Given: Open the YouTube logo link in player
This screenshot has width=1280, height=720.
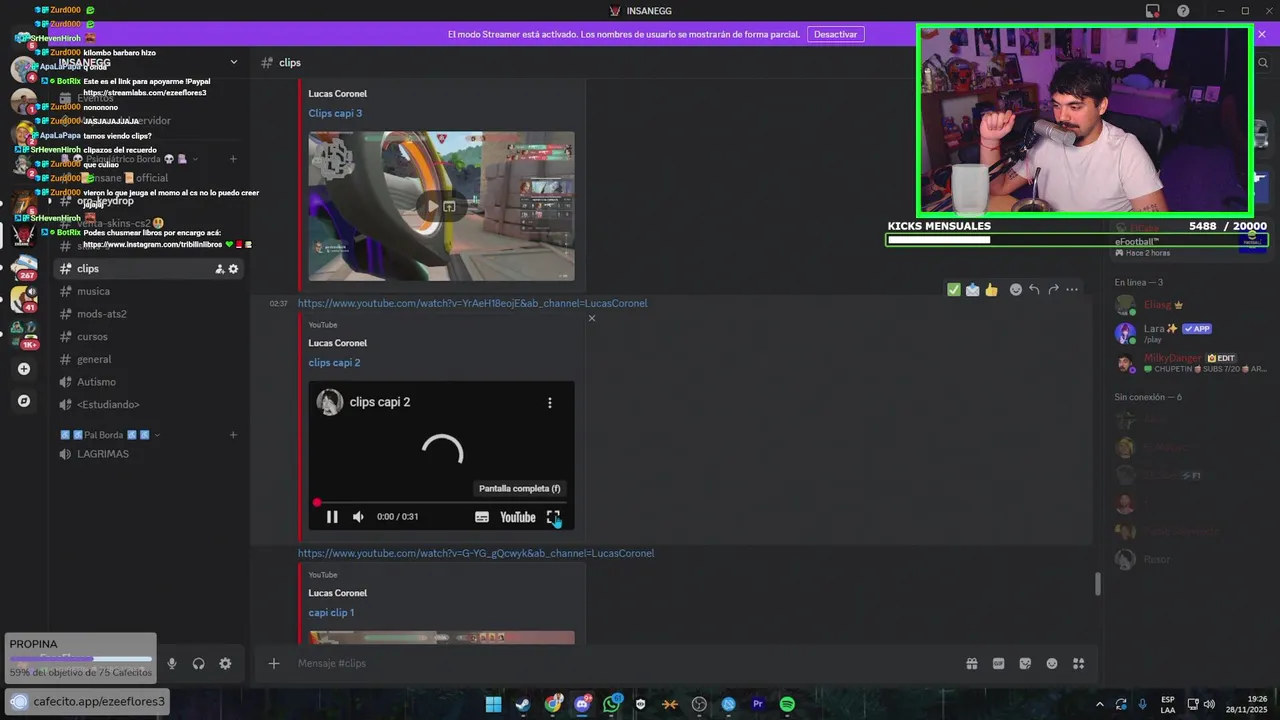Looking at the screenshot, I should point(518,517).
